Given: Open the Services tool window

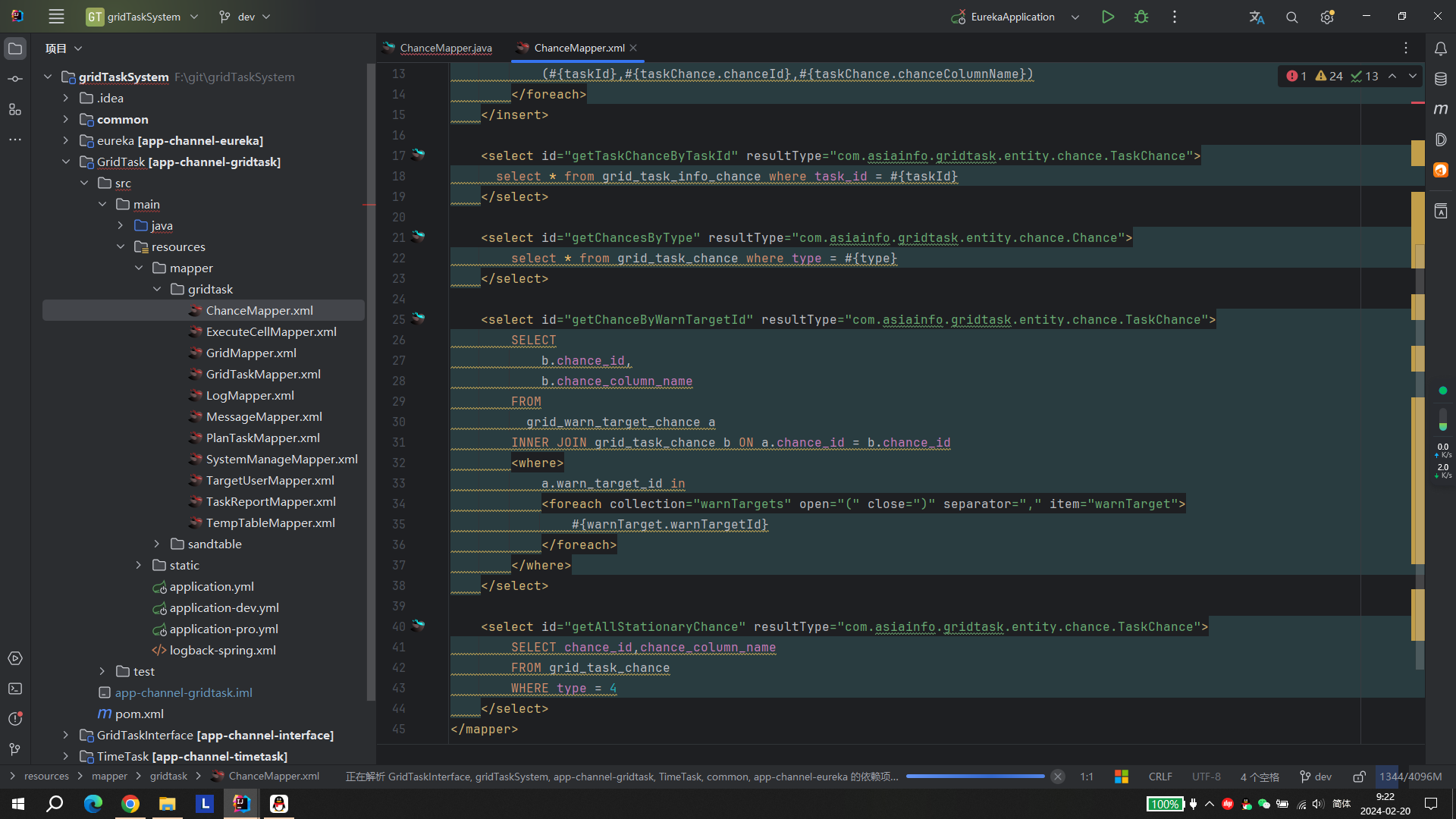Looking at the screenshot, I should pos(15,658).
